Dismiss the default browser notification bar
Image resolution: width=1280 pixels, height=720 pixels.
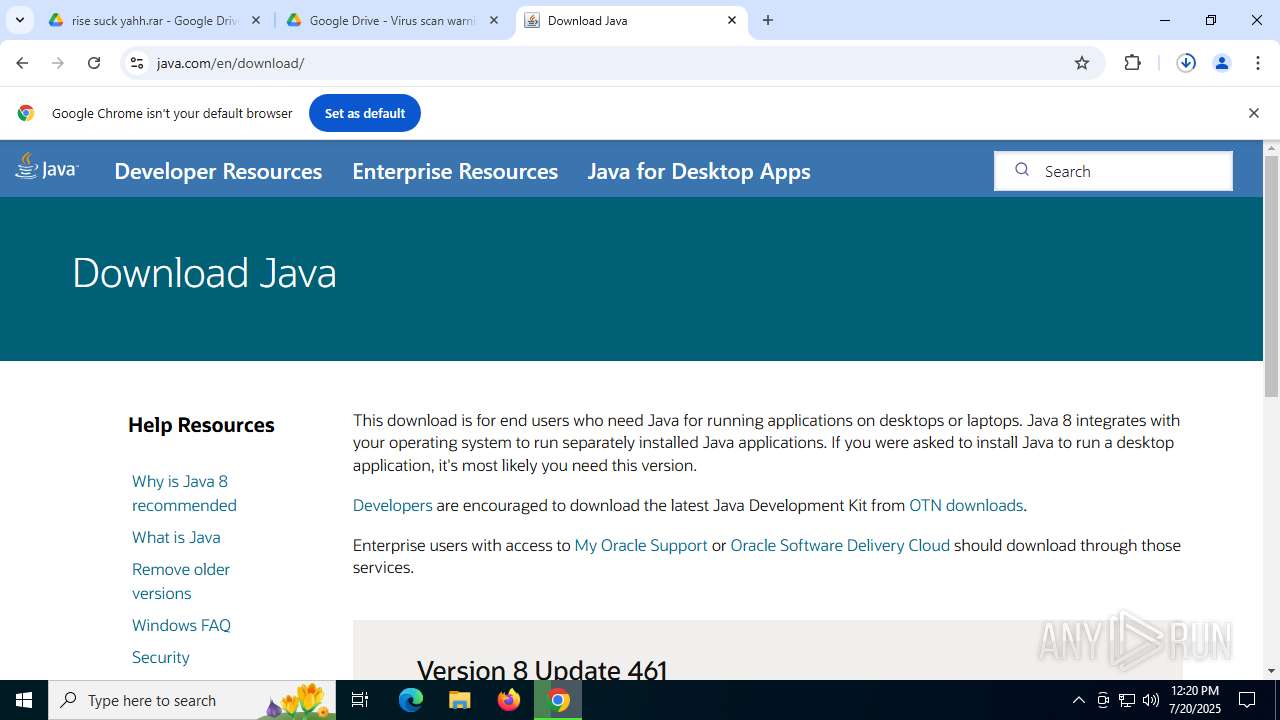click(x=1253, y=113)
